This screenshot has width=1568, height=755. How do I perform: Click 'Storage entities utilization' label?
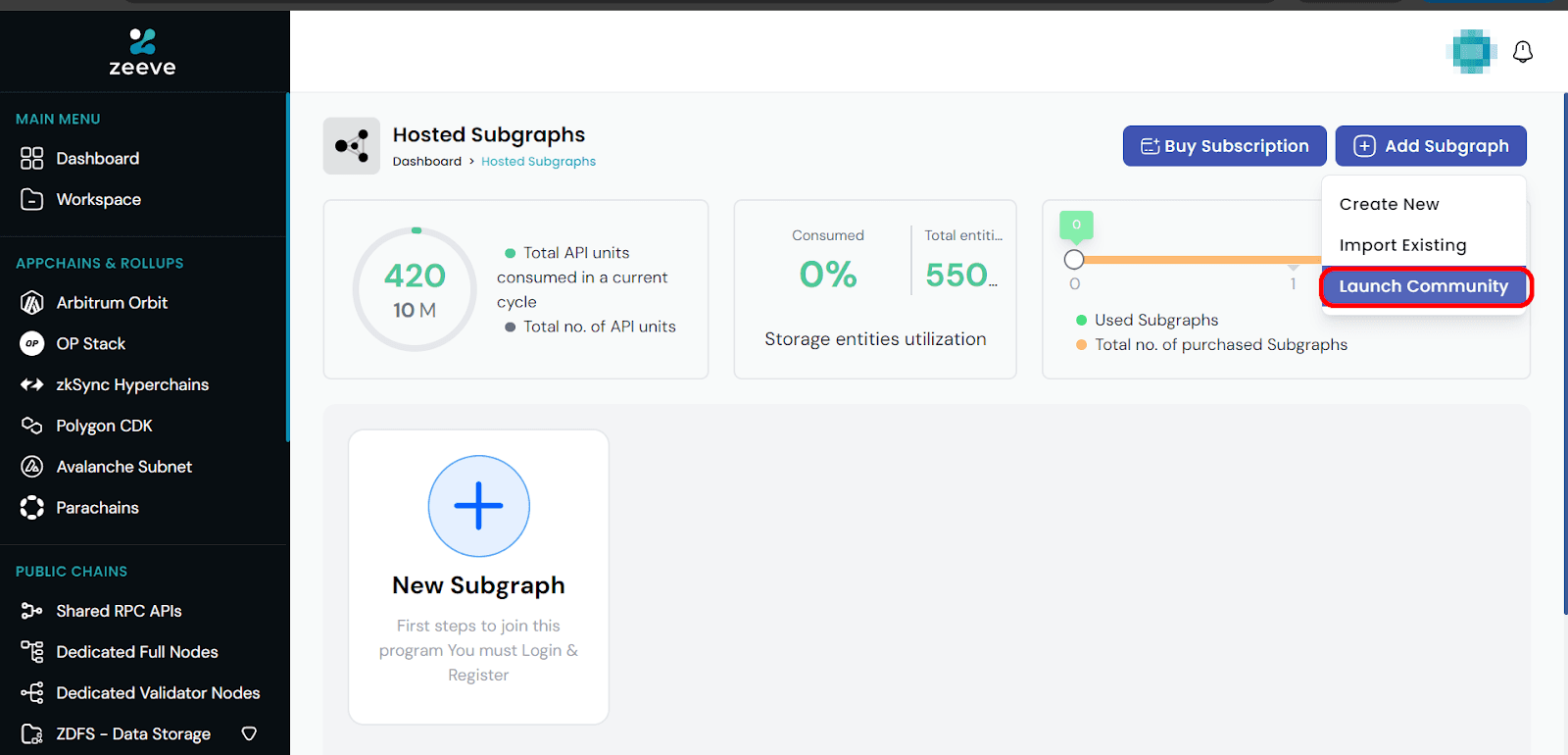875,339
